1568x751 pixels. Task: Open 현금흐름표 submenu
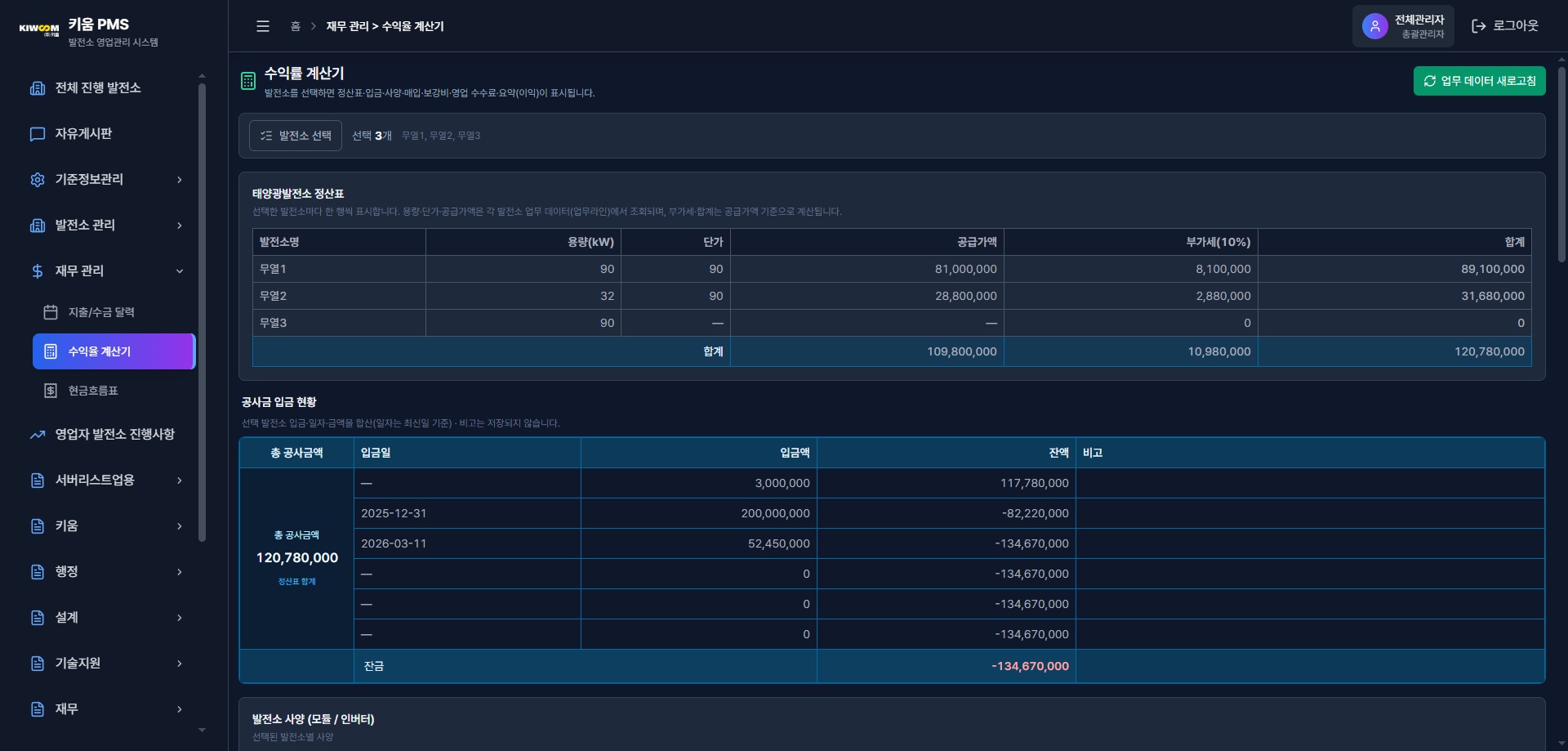[x=114, y=391]
